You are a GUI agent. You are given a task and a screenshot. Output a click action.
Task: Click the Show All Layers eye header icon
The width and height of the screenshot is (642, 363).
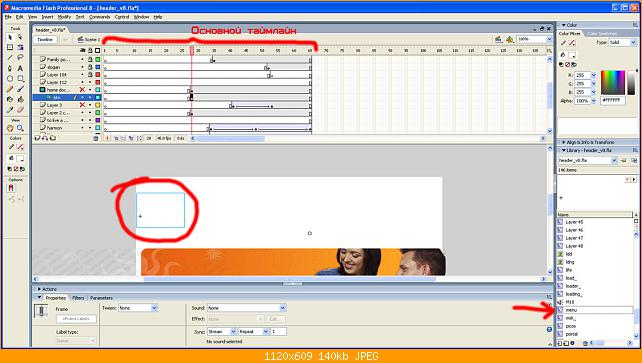(x=83, y=50)
